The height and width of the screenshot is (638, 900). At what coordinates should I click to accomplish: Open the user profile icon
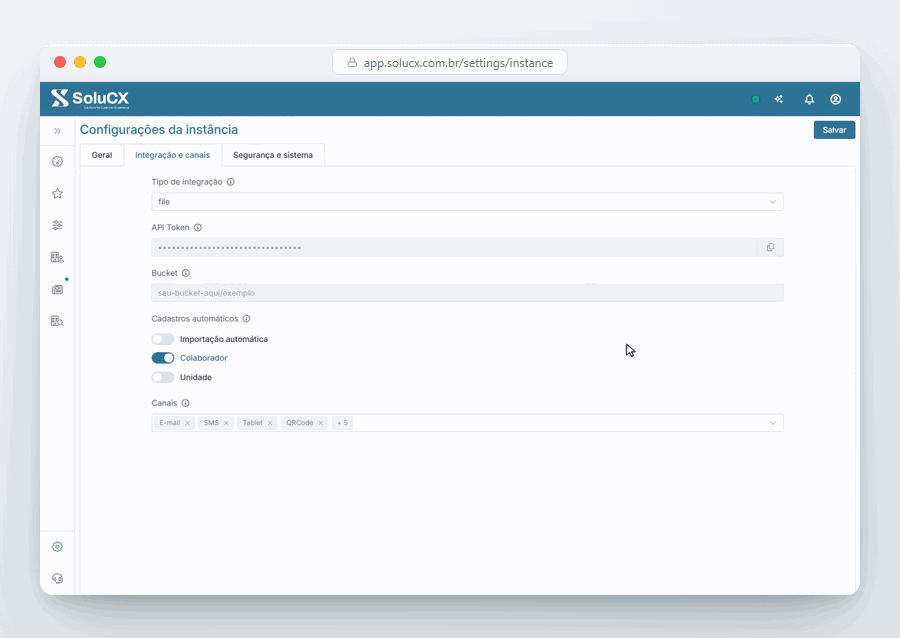836,99
